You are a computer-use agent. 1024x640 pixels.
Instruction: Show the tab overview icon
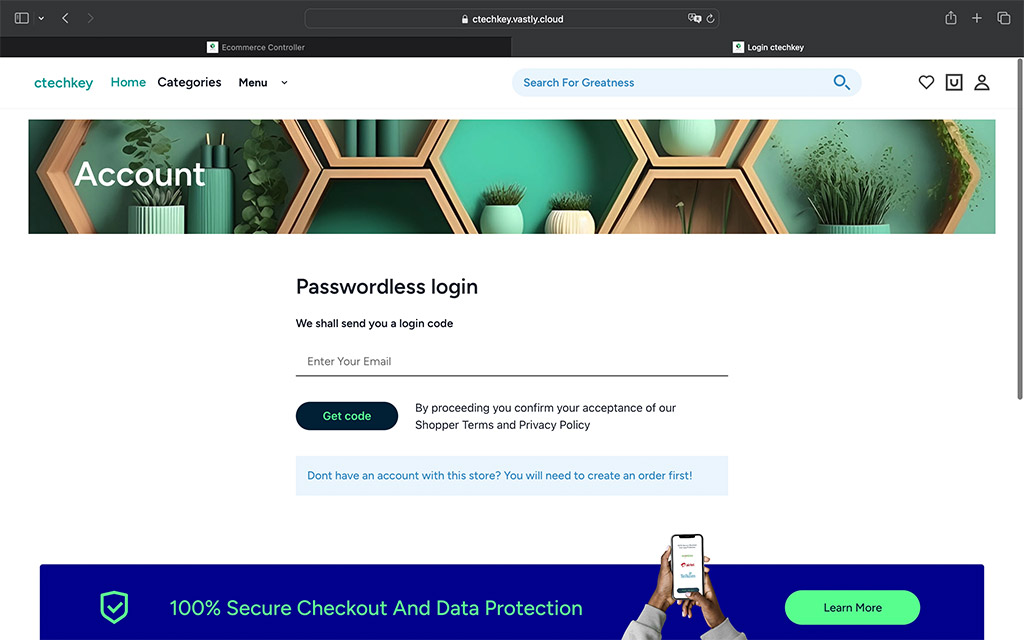(1003, 18)
